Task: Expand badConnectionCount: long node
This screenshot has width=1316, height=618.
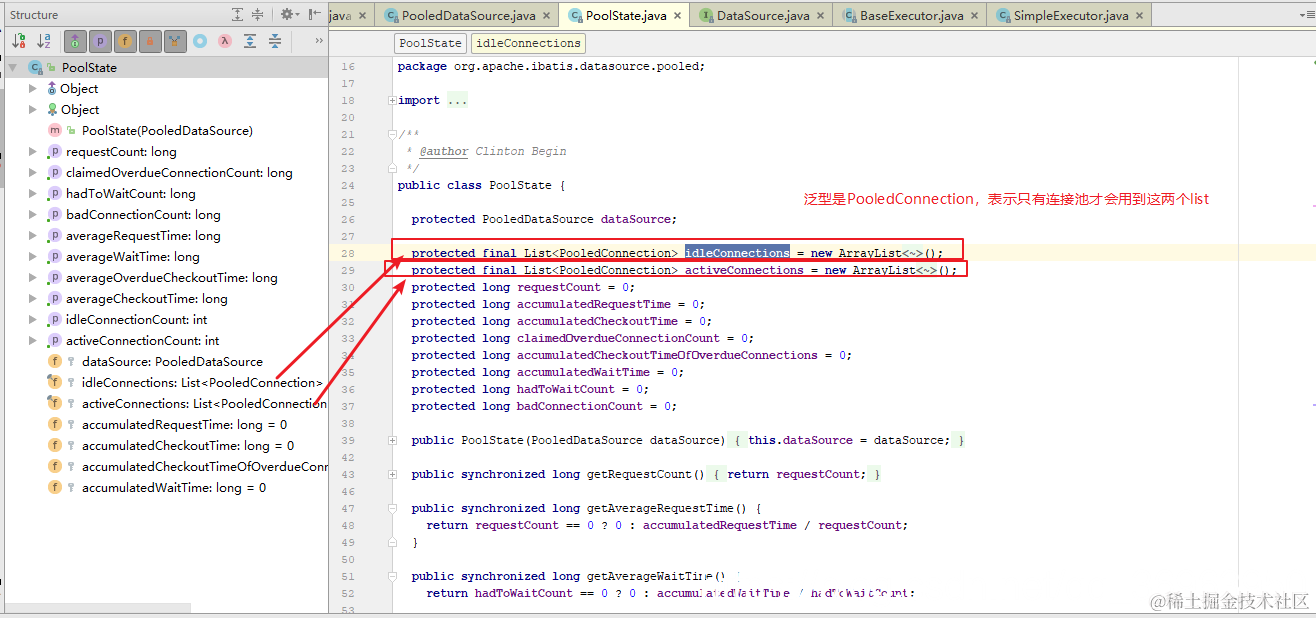Action: (x=33, y=215)
